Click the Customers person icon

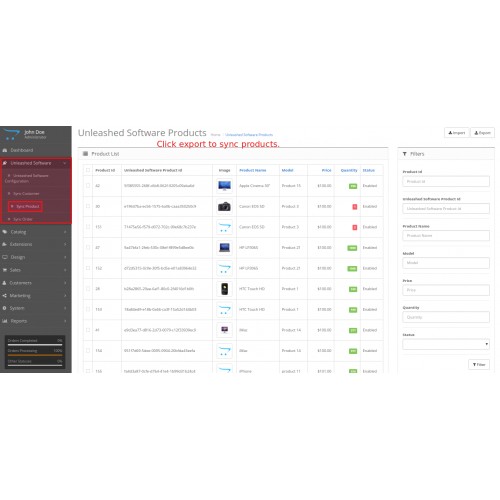click(5, 283)
